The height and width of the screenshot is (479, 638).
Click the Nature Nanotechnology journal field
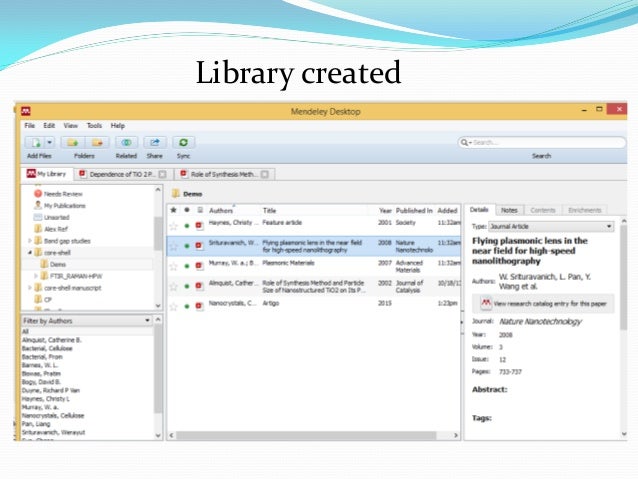(x=540, y=322)
